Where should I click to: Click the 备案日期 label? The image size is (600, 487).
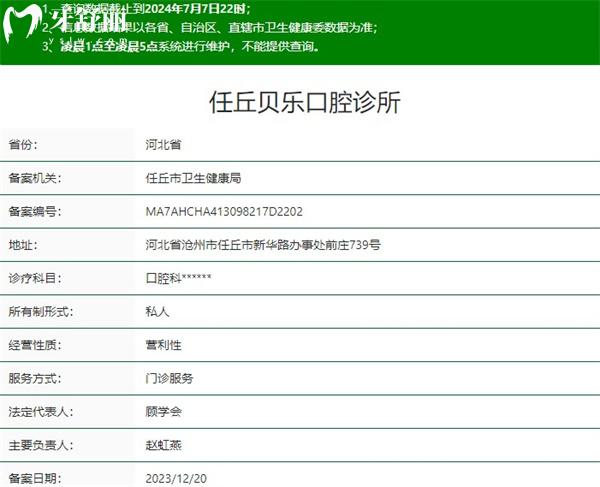pyautogui.click(x=35, y=478)
